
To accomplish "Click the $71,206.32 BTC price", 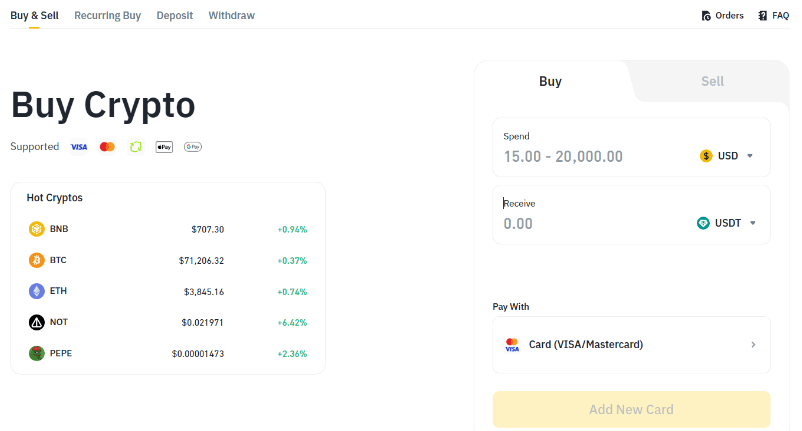I will pos(202,261).
